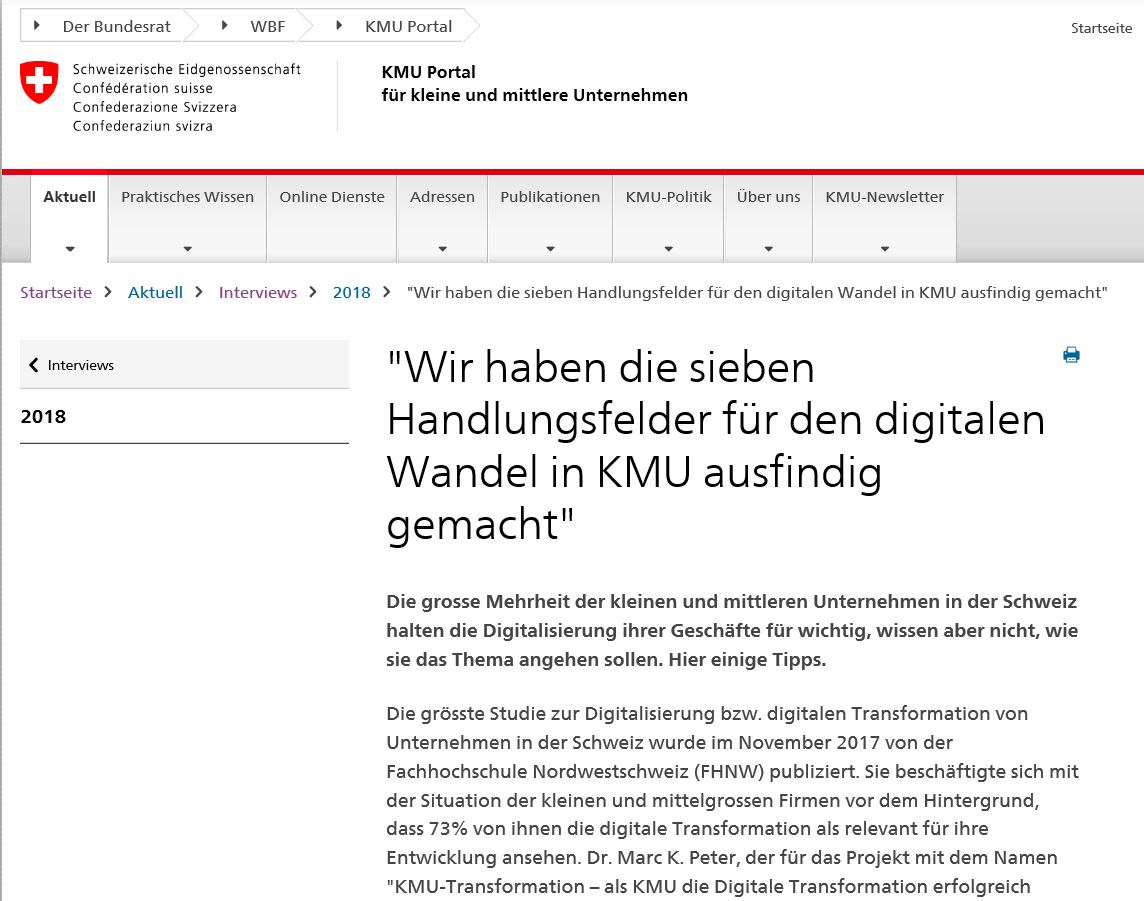Click the back chevron beside Interviews
1144x901 pixels.
(33, 366)
